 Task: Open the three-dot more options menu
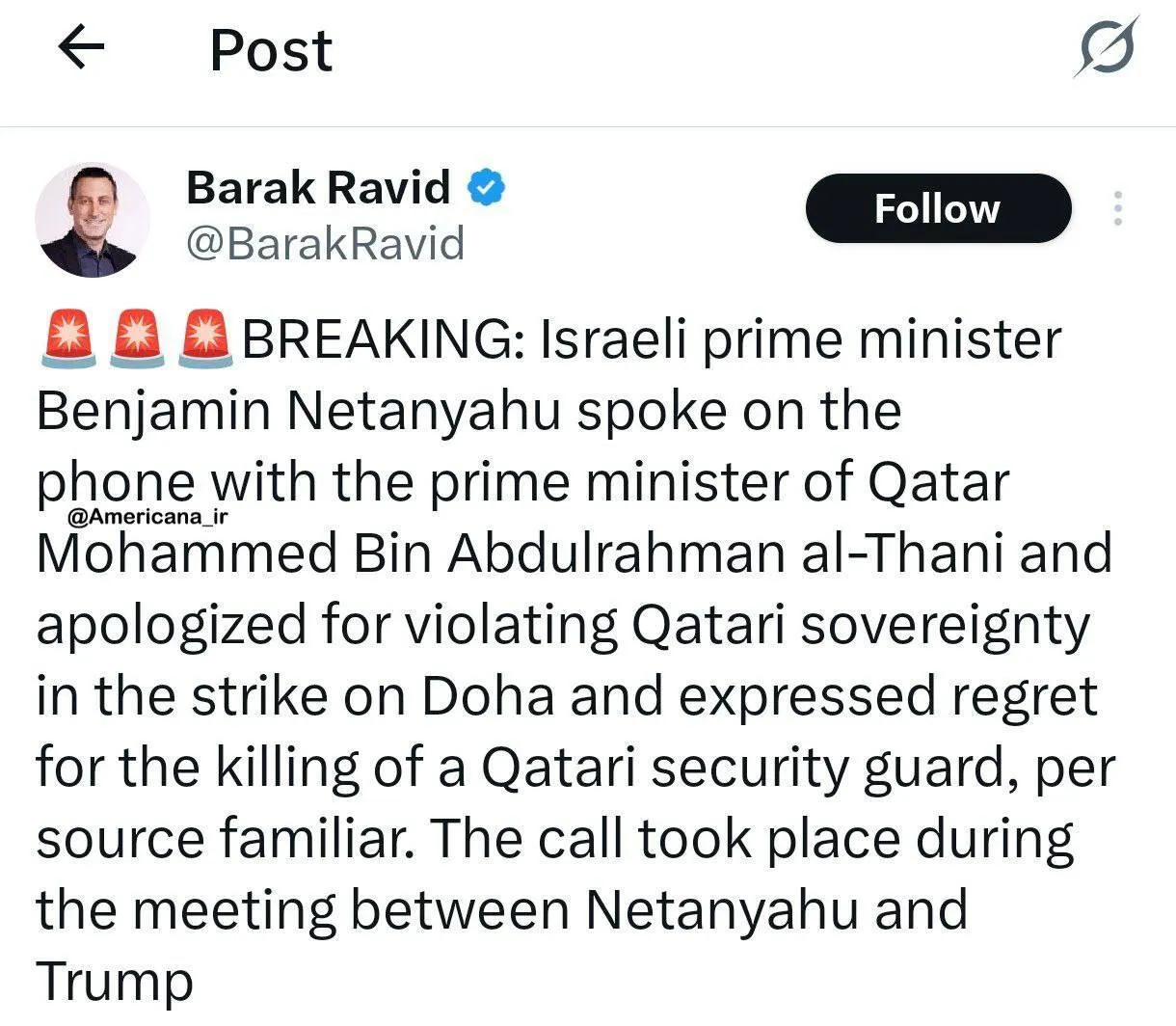(1118, 208)
